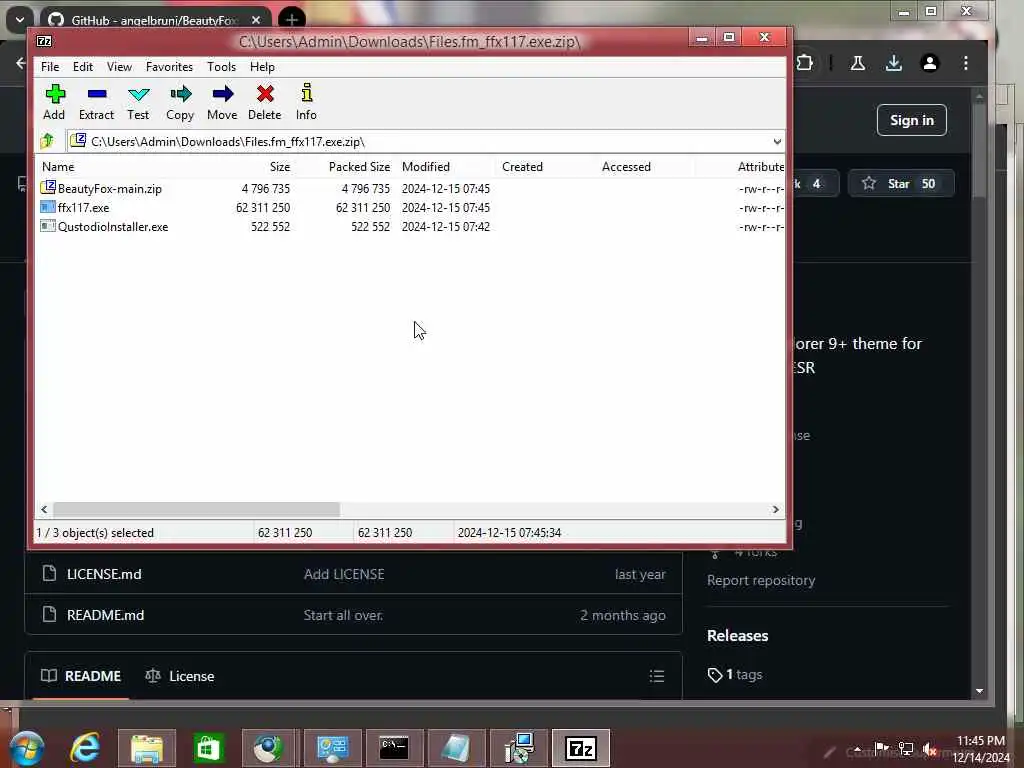Open browser downloads icon
Screen dimensions: 1024x768
[894, 63]
